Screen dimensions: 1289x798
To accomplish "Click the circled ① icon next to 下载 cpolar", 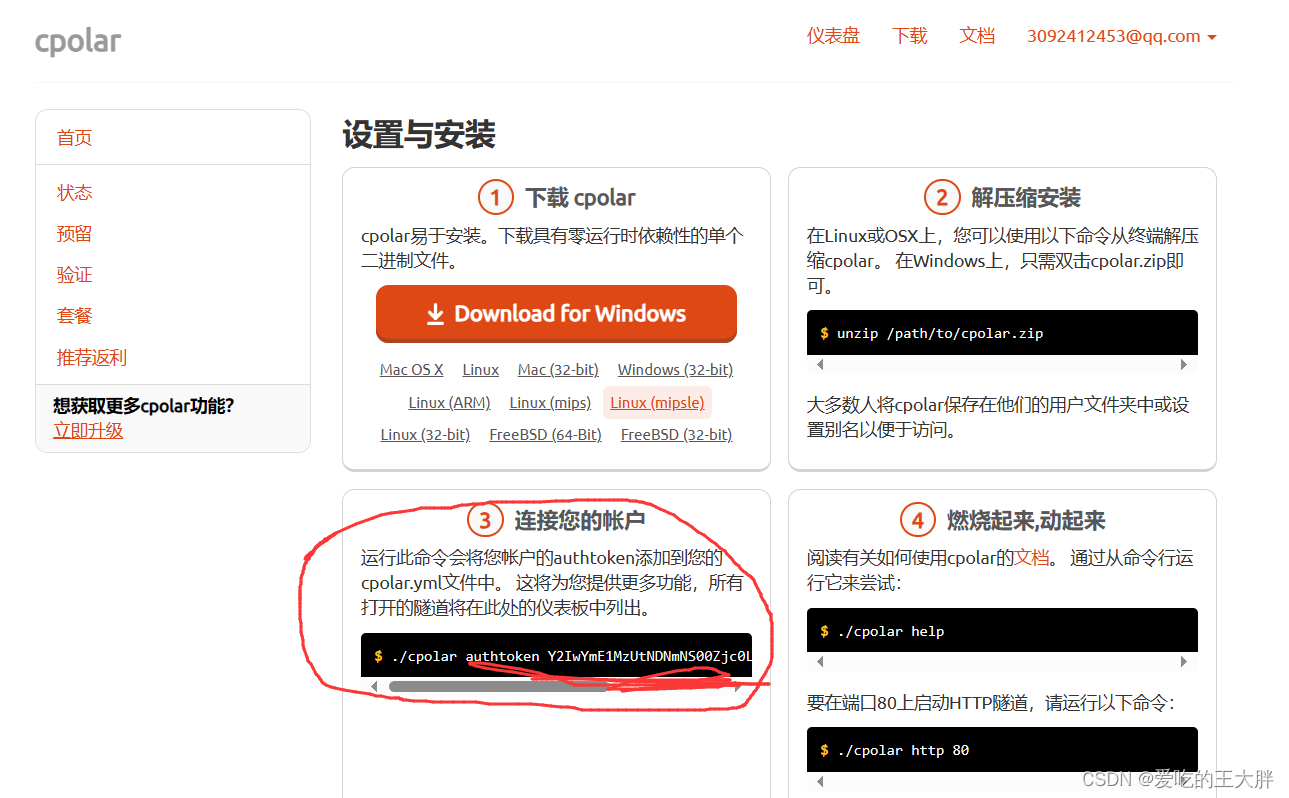I will tap(496, 197).
